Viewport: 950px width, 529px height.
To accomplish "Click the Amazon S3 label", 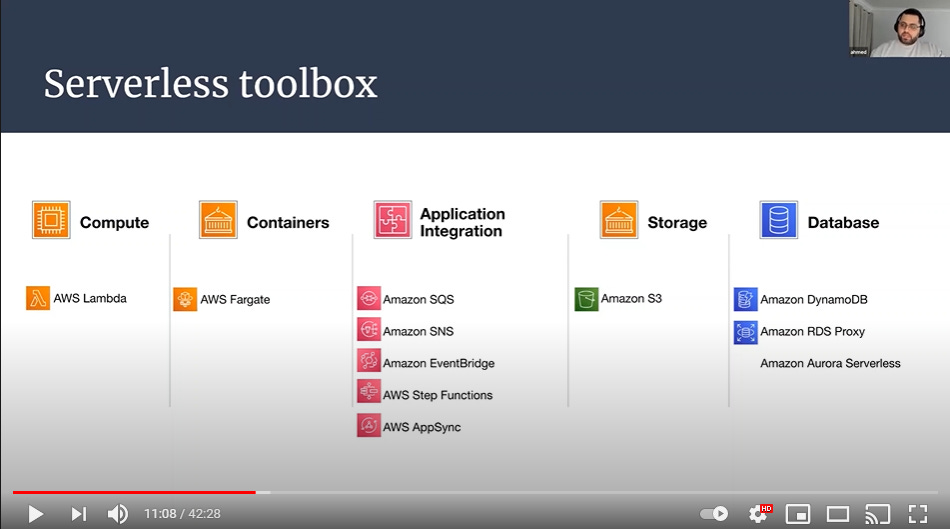I will (x=631, y=299).
